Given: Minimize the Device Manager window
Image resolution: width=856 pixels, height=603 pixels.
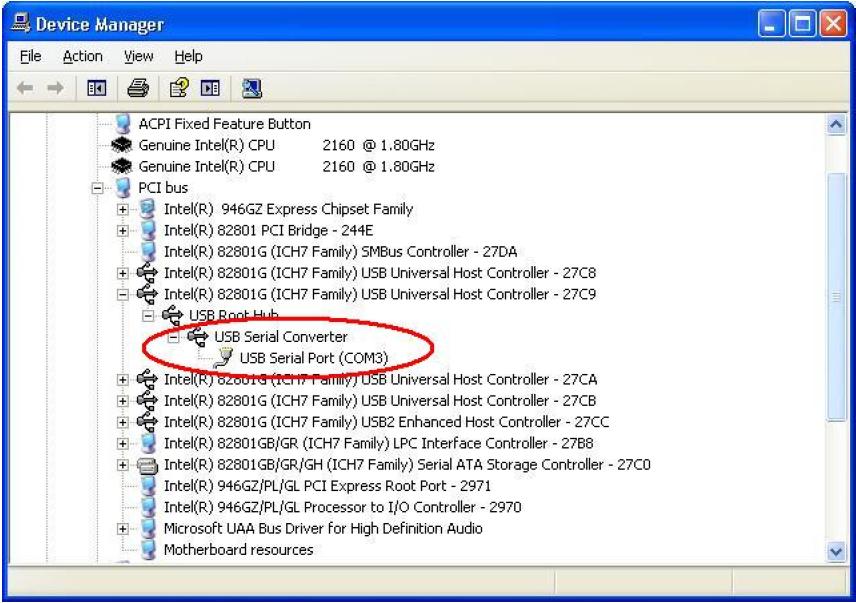Looking at the screenshot, I should 771,24.
